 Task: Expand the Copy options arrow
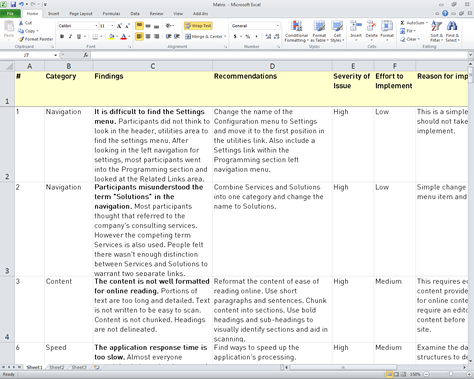pos(37,31)
